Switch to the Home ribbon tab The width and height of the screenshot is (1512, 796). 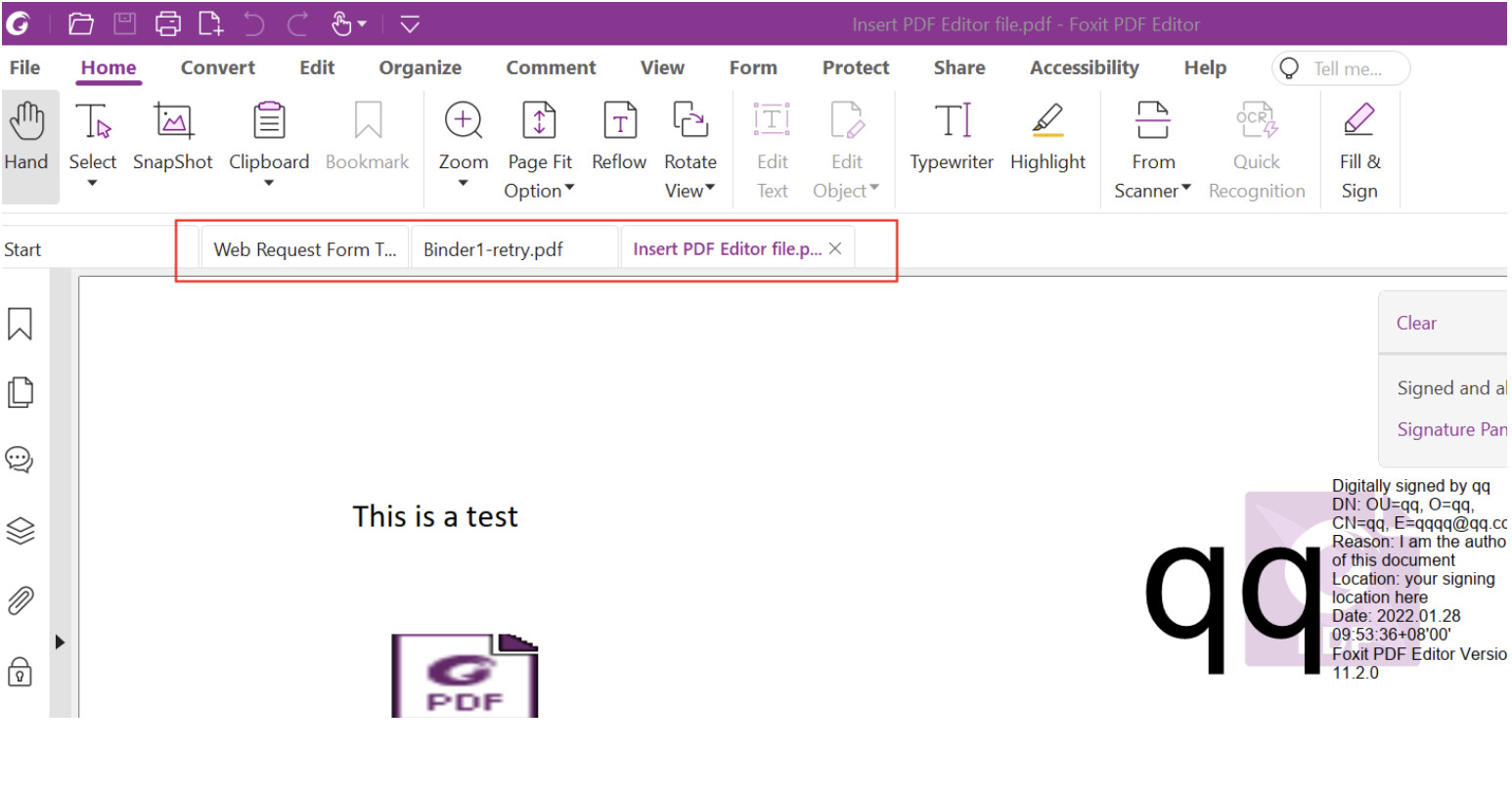click(109, 67)
